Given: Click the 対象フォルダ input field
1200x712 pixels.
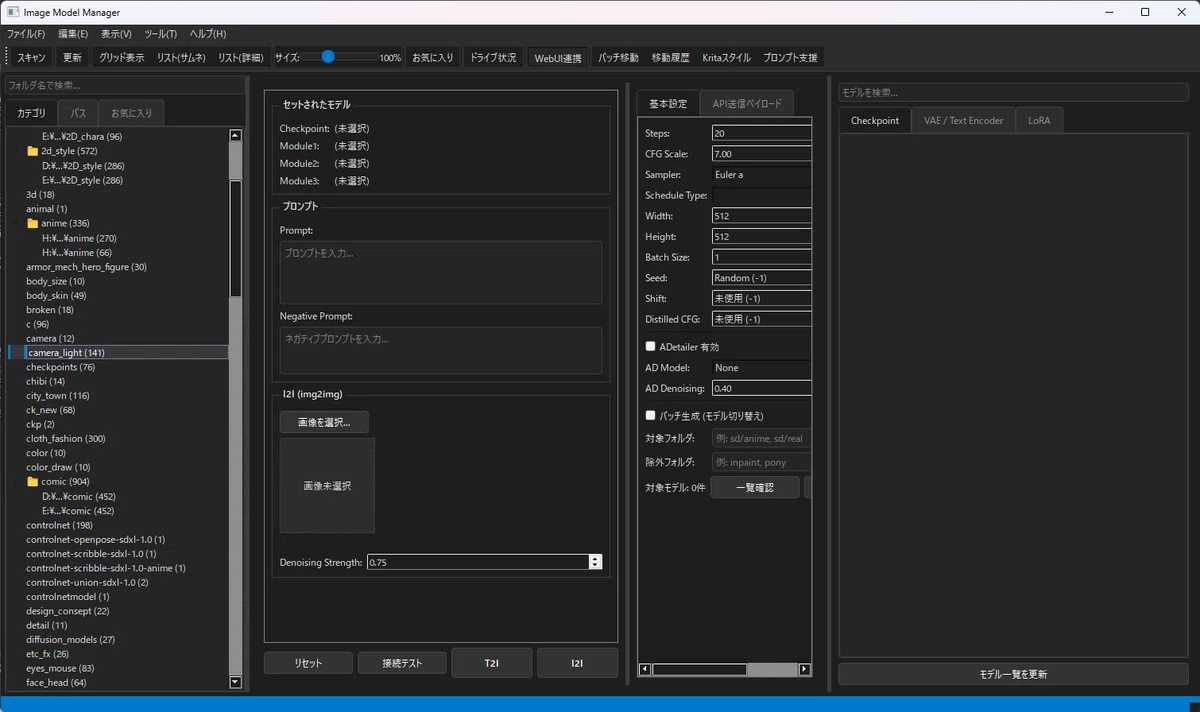Looking at the screenshot, I should pos(761,438).
